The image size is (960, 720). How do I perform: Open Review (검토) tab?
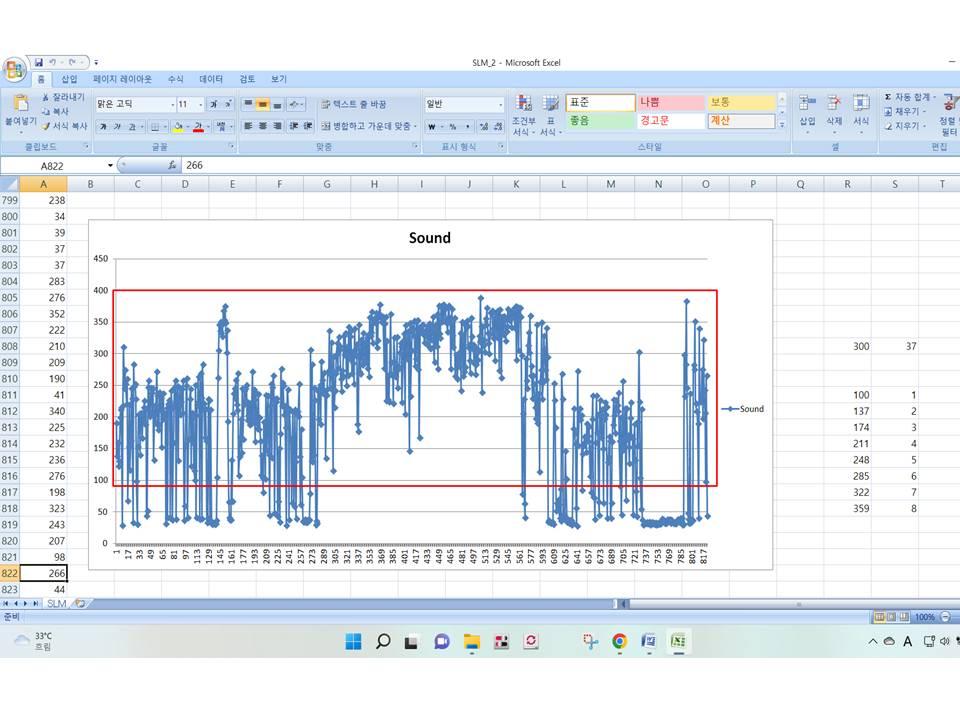point(247,79)
